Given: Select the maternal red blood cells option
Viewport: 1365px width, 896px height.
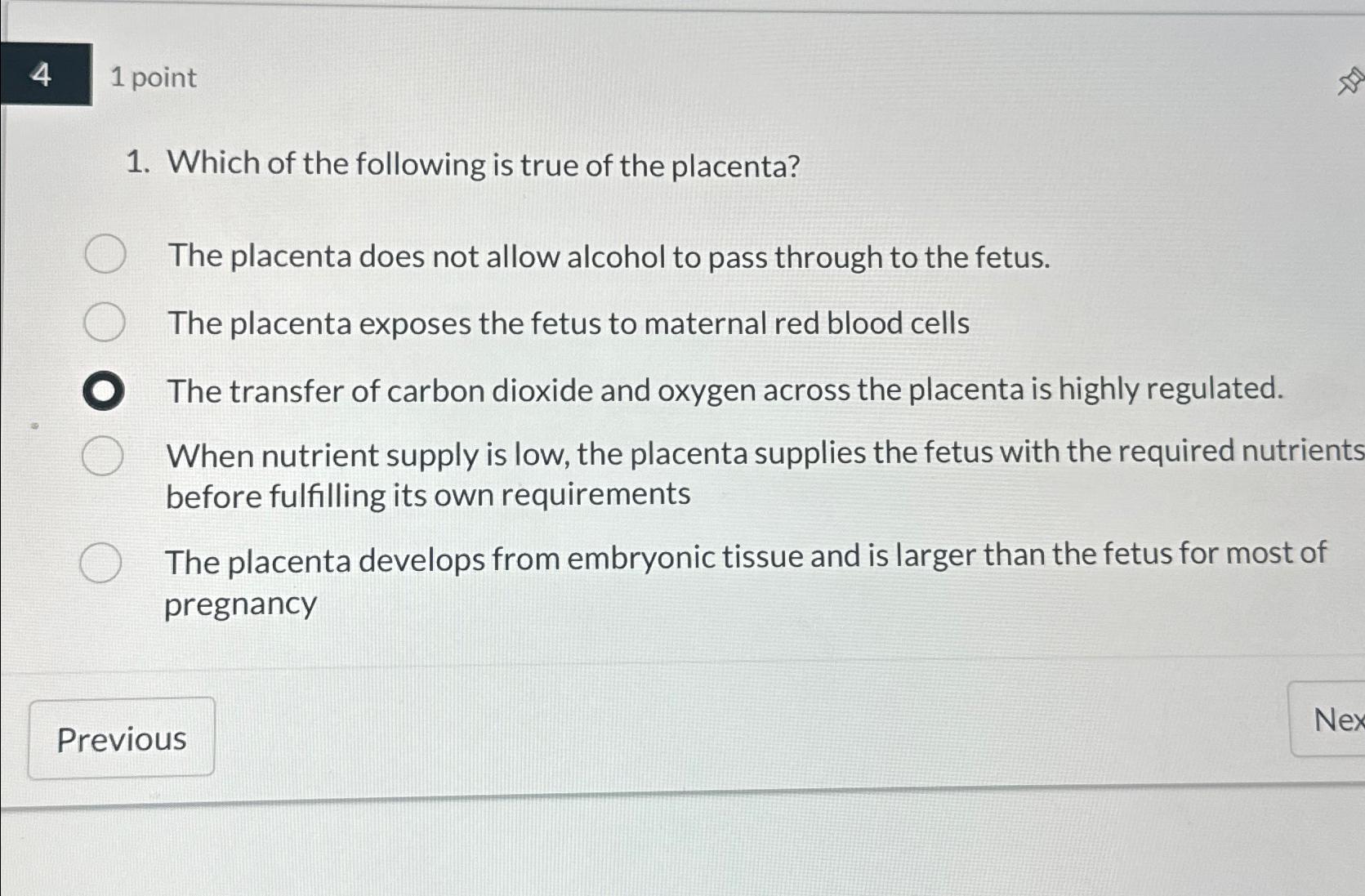Looking at the screenshot, I should (x=104, y=323).
